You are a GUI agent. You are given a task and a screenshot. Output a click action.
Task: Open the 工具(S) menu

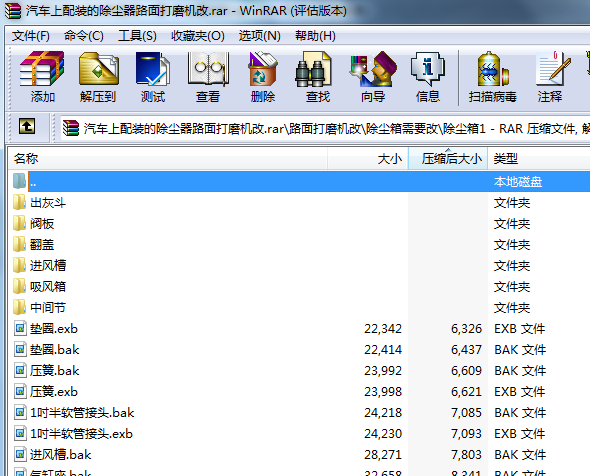point(137,36)
